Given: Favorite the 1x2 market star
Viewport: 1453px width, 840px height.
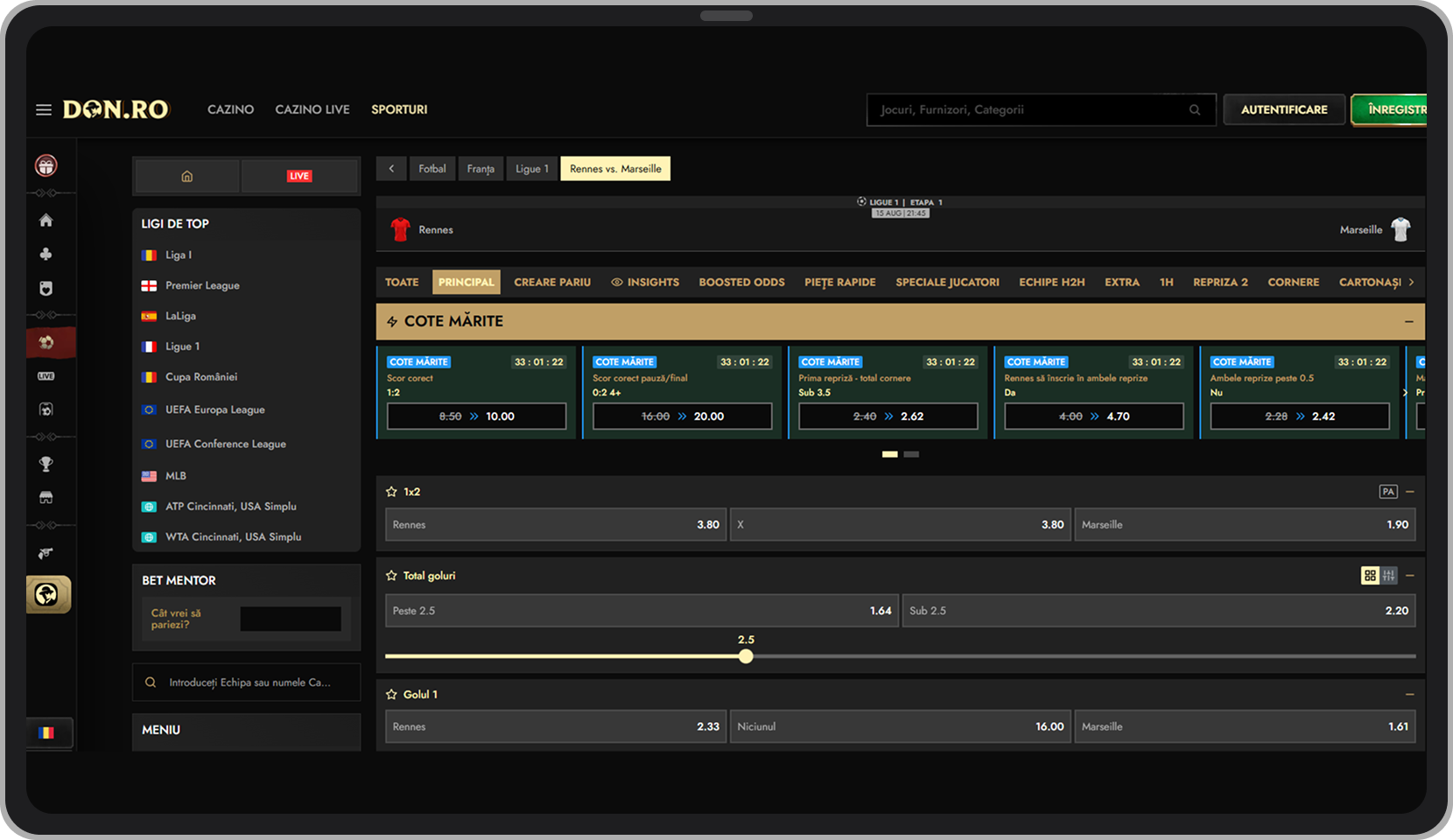Looking at the screenshot, I should [x=391, y=492].
